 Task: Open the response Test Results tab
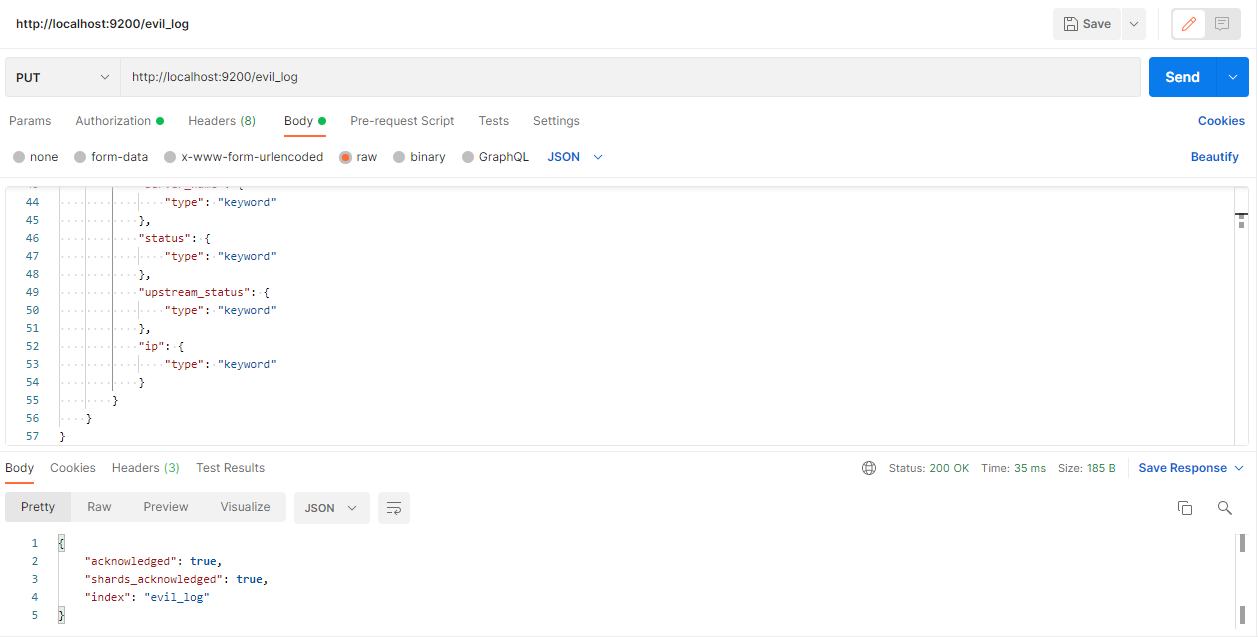(x=230, y=468)
